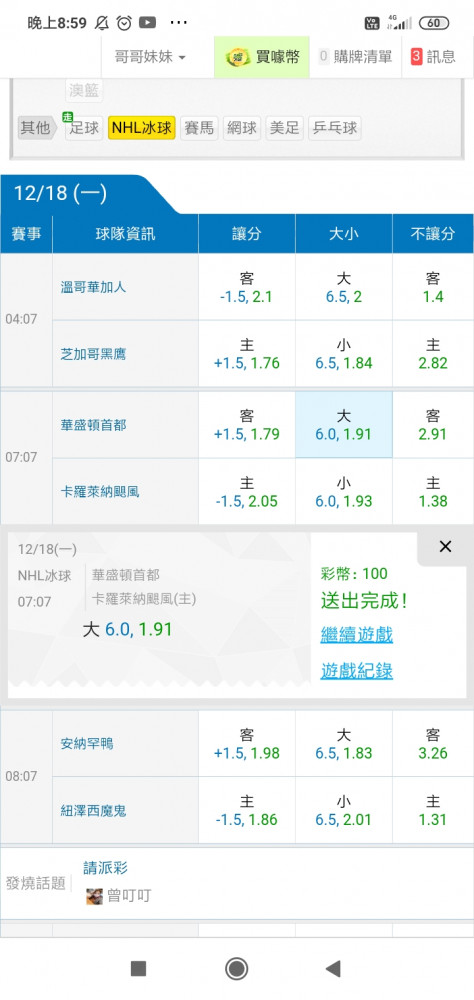Click the 繼續遊戲 link

356,635
